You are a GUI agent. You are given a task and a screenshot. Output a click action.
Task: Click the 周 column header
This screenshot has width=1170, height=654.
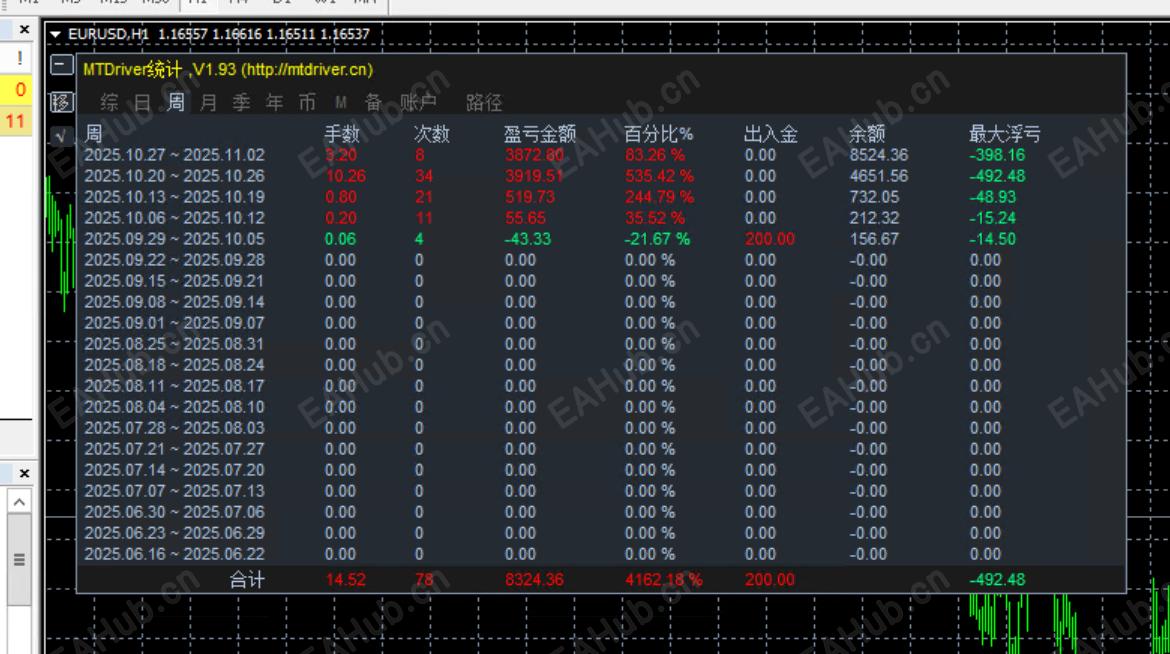93,134
